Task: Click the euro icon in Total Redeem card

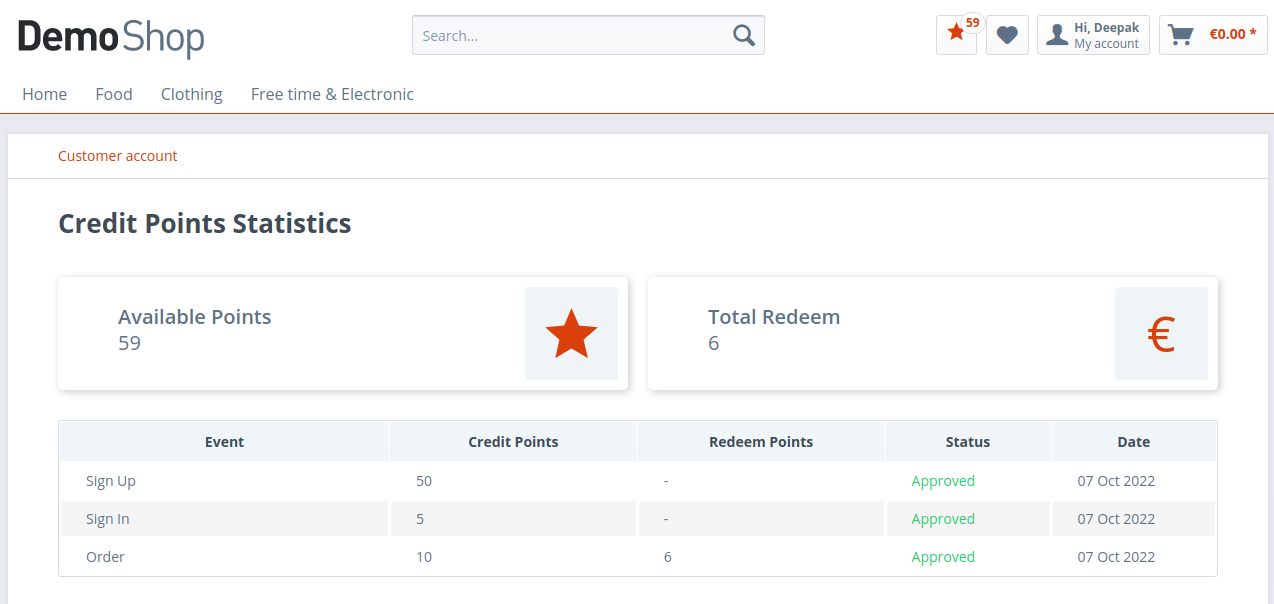Action: (x=1161, y=335)
